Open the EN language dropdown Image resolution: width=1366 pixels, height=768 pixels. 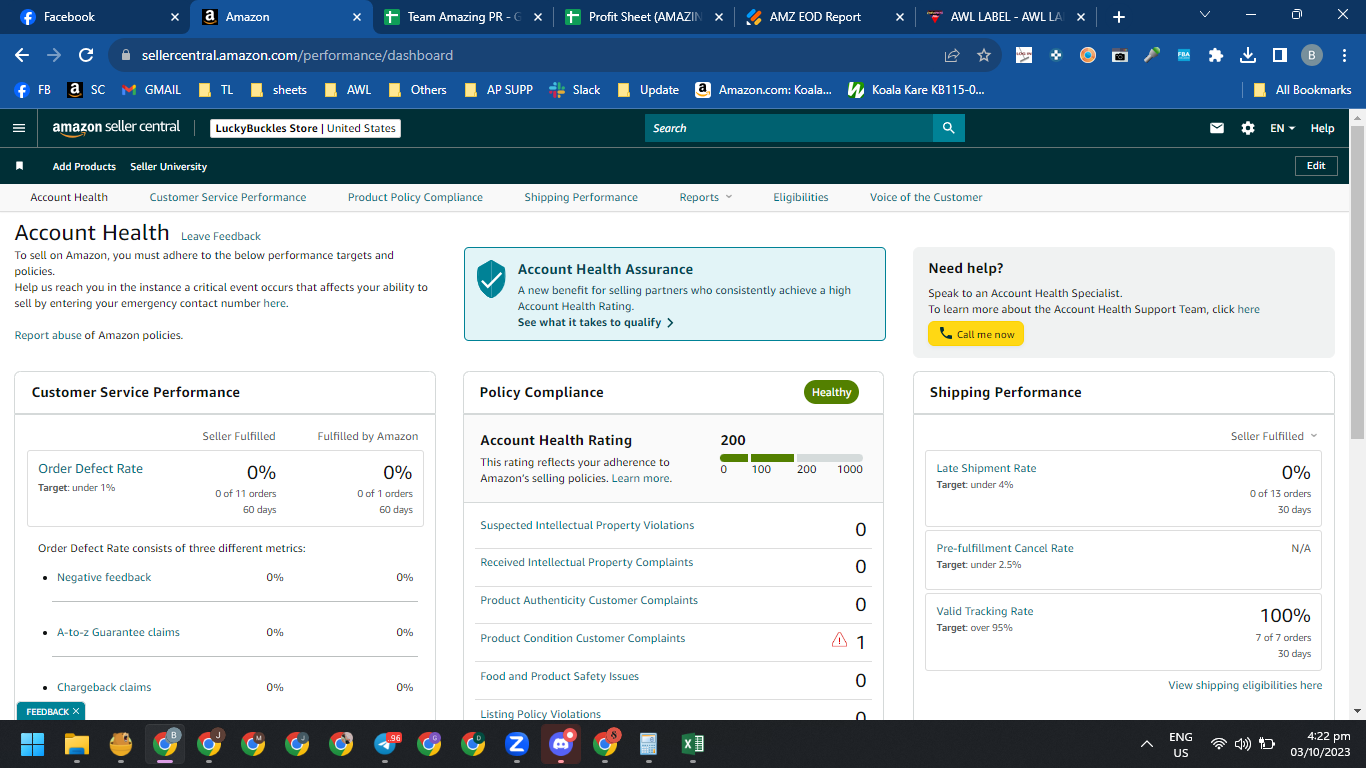pos(1282,128)
